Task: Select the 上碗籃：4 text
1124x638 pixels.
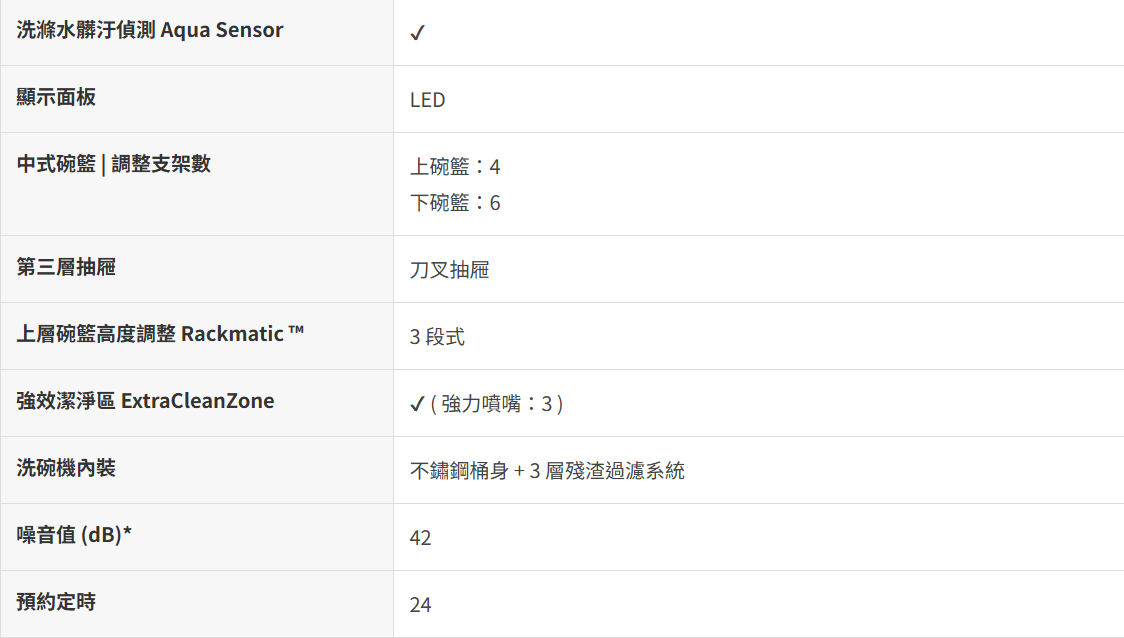Action: point(455,166)
